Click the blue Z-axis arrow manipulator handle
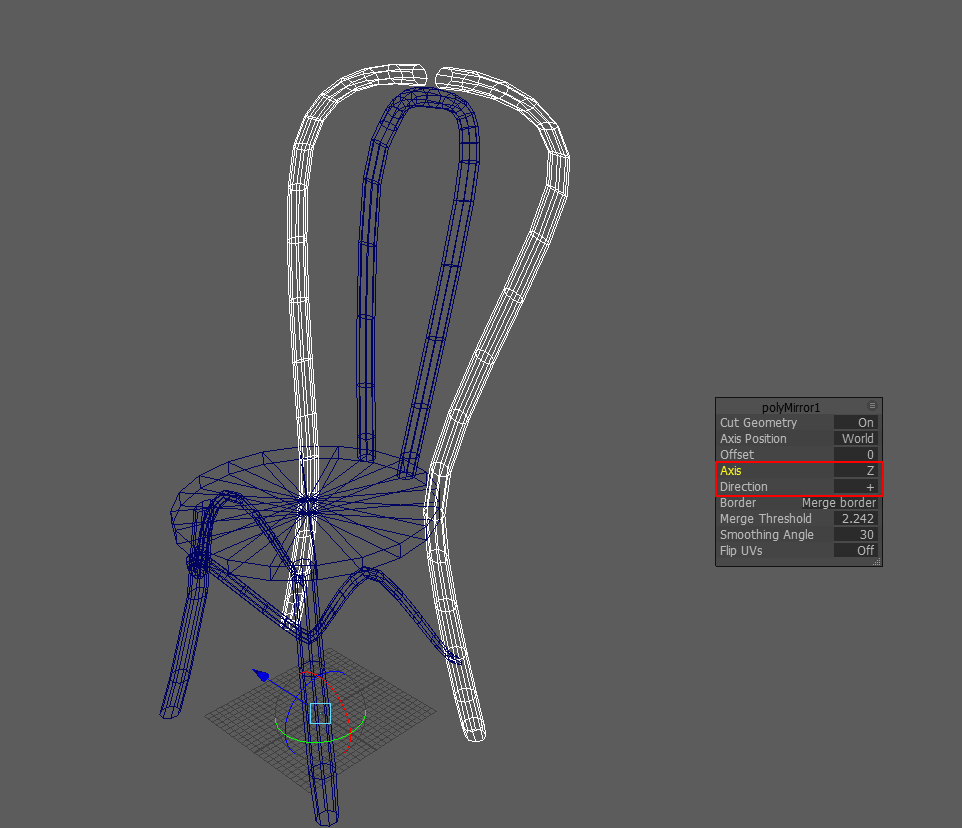Screen dimensions: 962x828 coord(261,676)
